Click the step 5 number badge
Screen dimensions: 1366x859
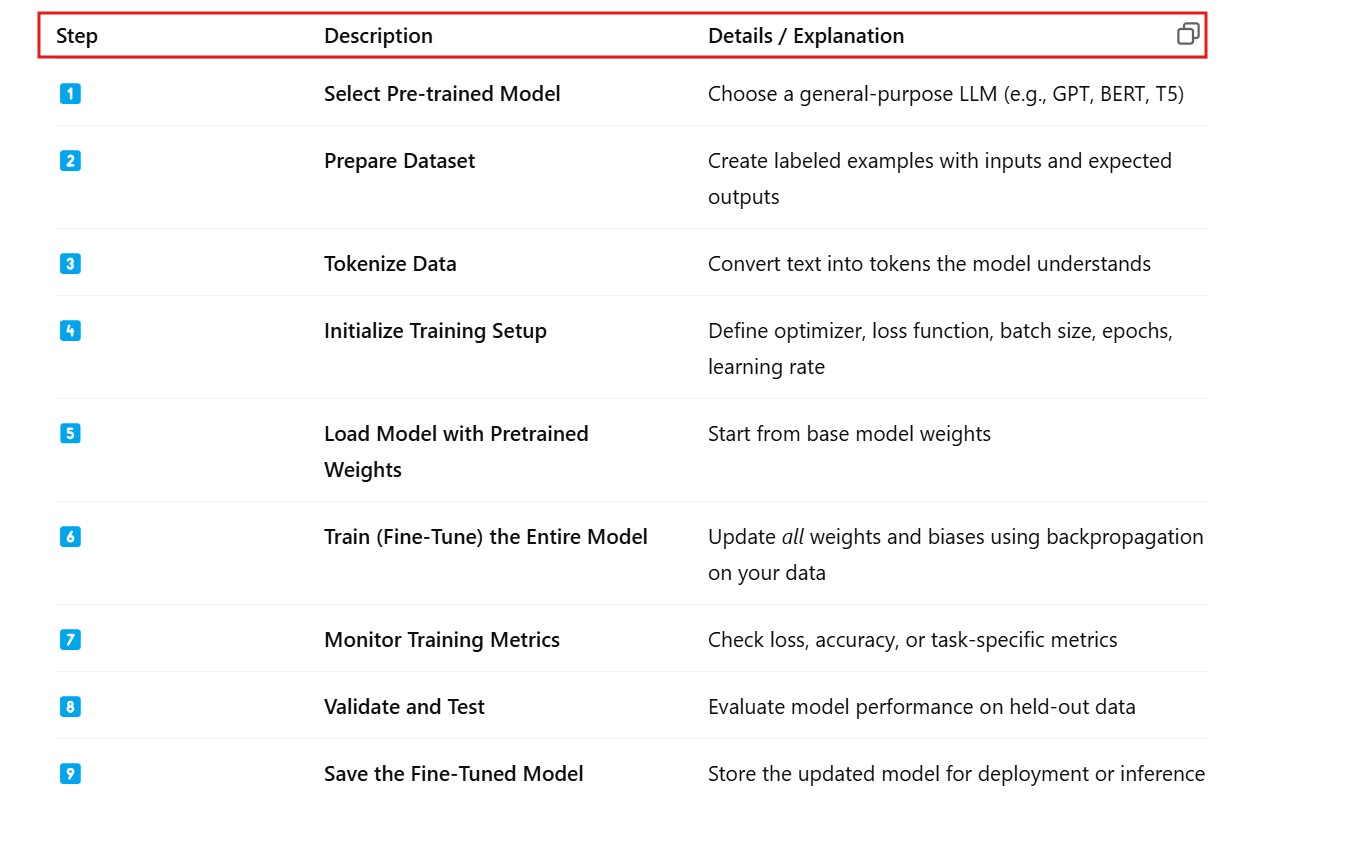[x=70, y=434]
